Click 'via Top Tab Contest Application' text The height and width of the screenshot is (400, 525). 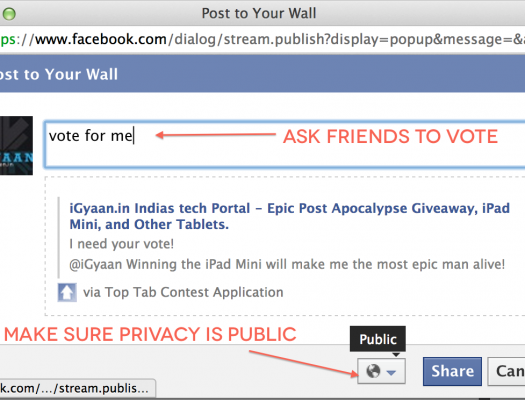click(183, 292)
